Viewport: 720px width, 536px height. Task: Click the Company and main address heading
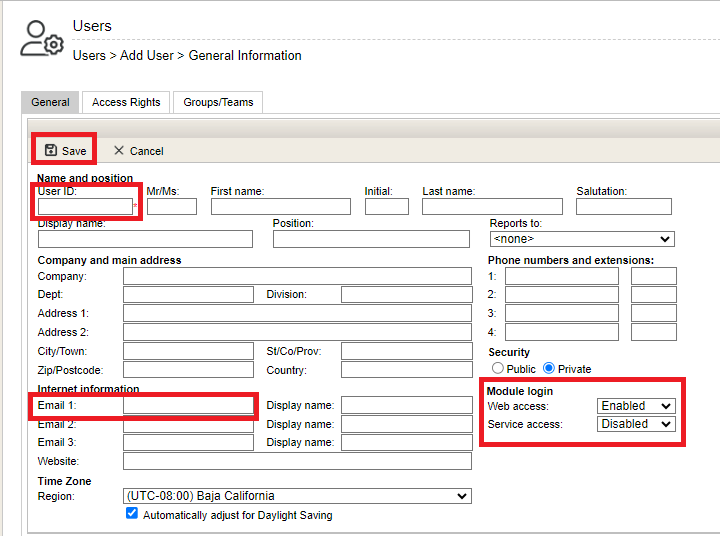[x=109, y=260]
